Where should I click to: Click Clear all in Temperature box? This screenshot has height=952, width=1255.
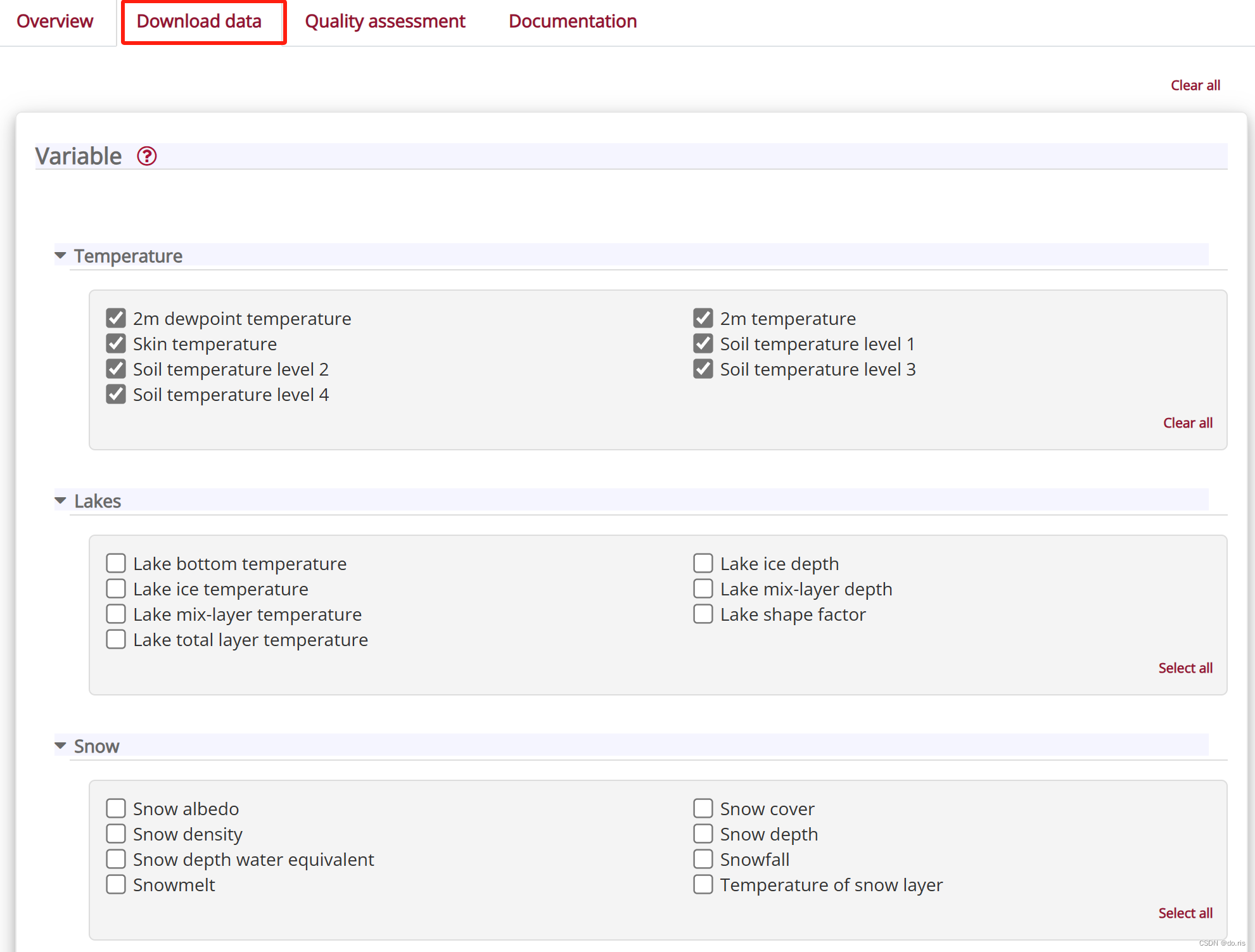coord(1187,422)
